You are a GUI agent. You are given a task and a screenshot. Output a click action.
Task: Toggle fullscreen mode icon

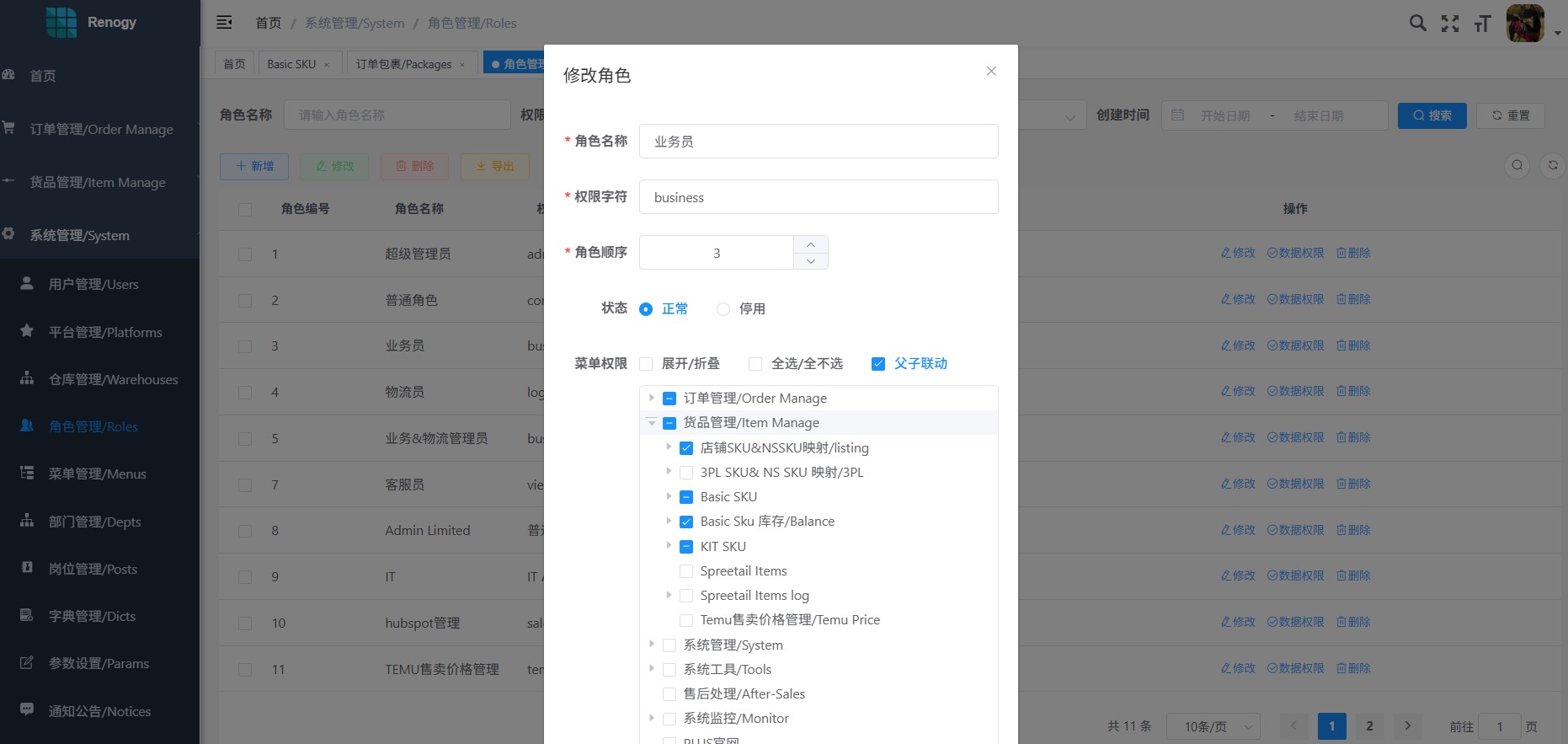[x=1450, y=24]
